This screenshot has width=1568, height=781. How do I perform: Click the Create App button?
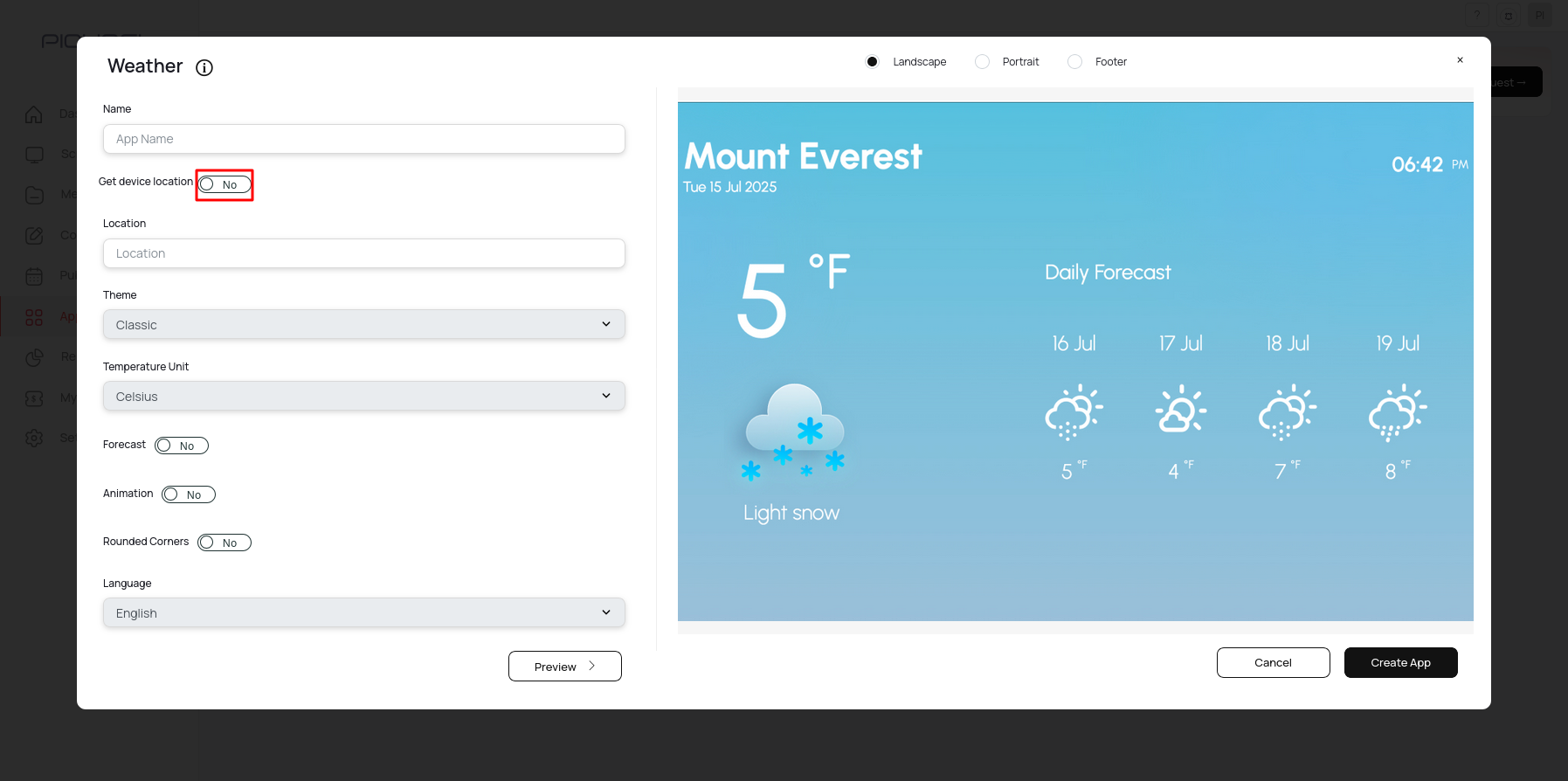pos(1400,662)
